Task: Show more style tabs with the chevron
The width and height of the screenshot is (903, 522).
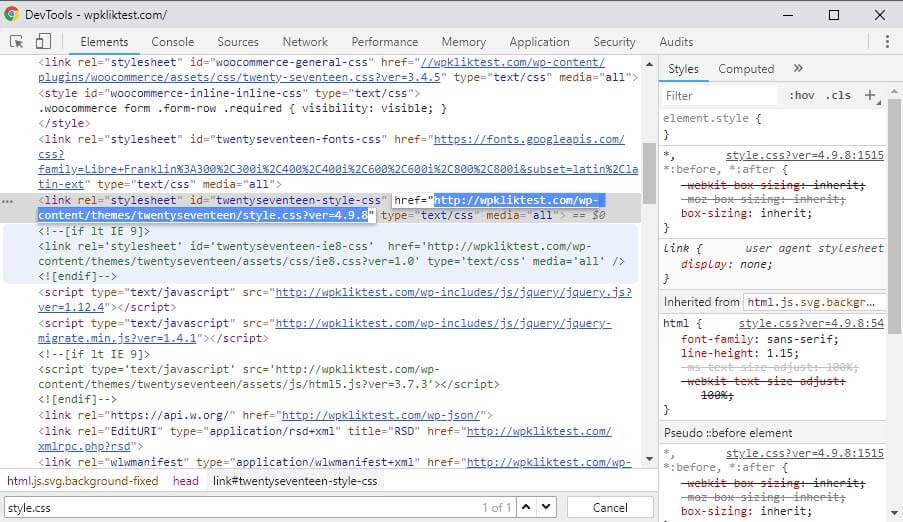Action: point(798,69)
